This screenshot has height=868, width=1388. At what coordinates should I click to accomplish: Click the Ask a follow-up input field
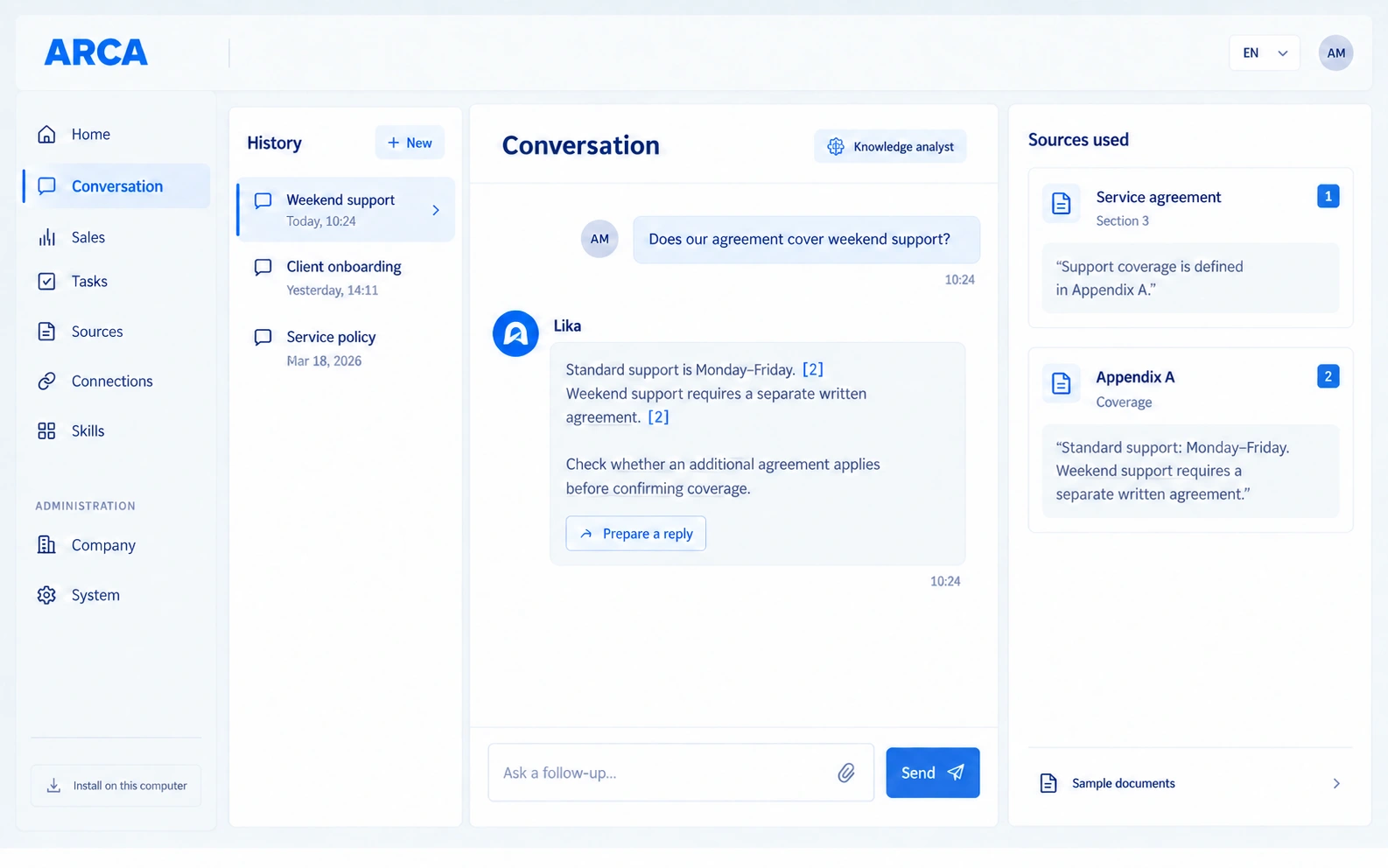pos(681,773)
